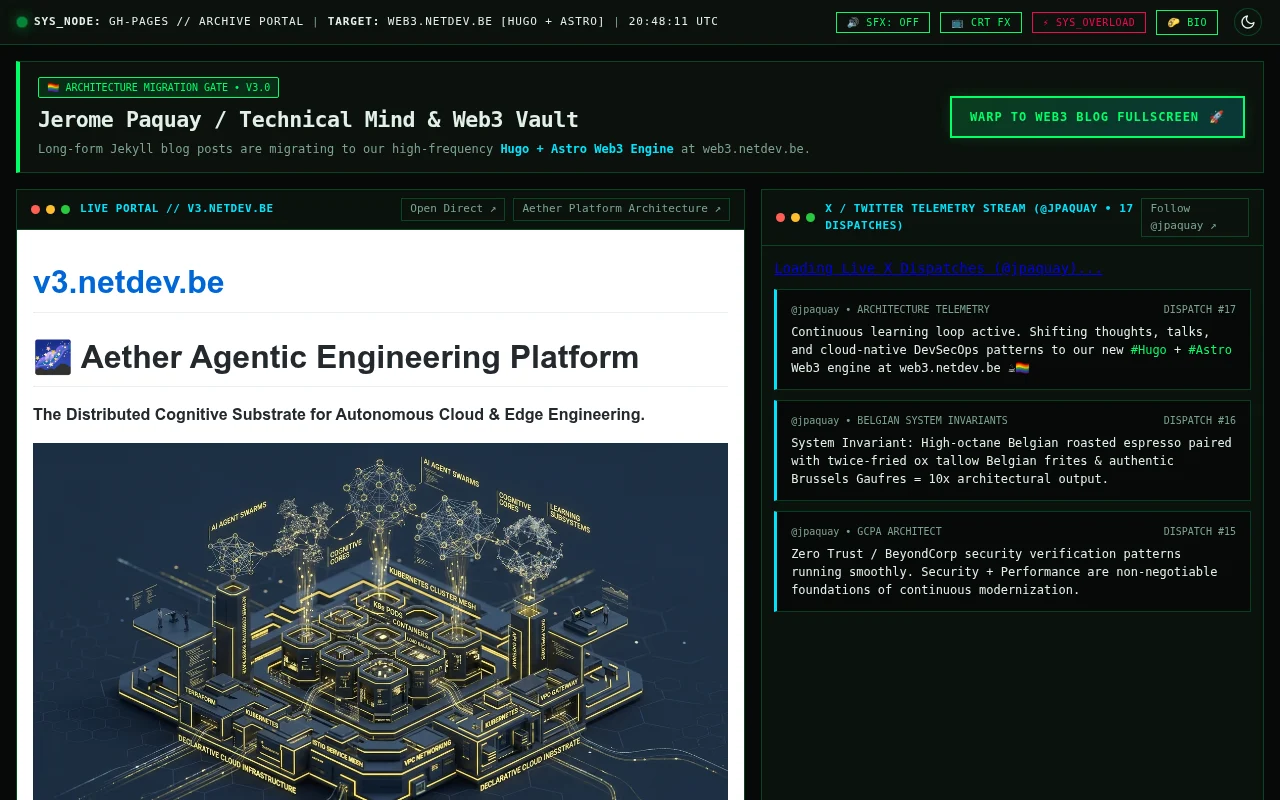Image resolution: width=1280 pixels, height=800 pixels.
Task: Click the galaxy emoji beside the Aether heading
Action: pyautogui.click(x=52, y=357)
